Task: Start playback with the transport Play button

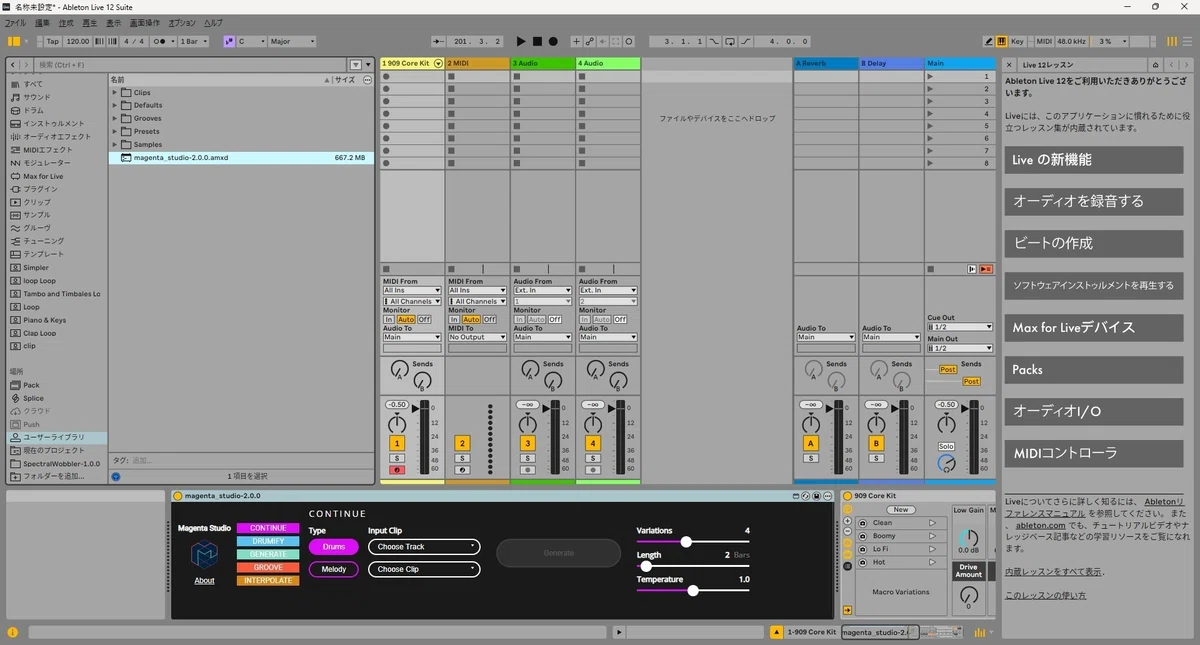Action: pos(520,41)
